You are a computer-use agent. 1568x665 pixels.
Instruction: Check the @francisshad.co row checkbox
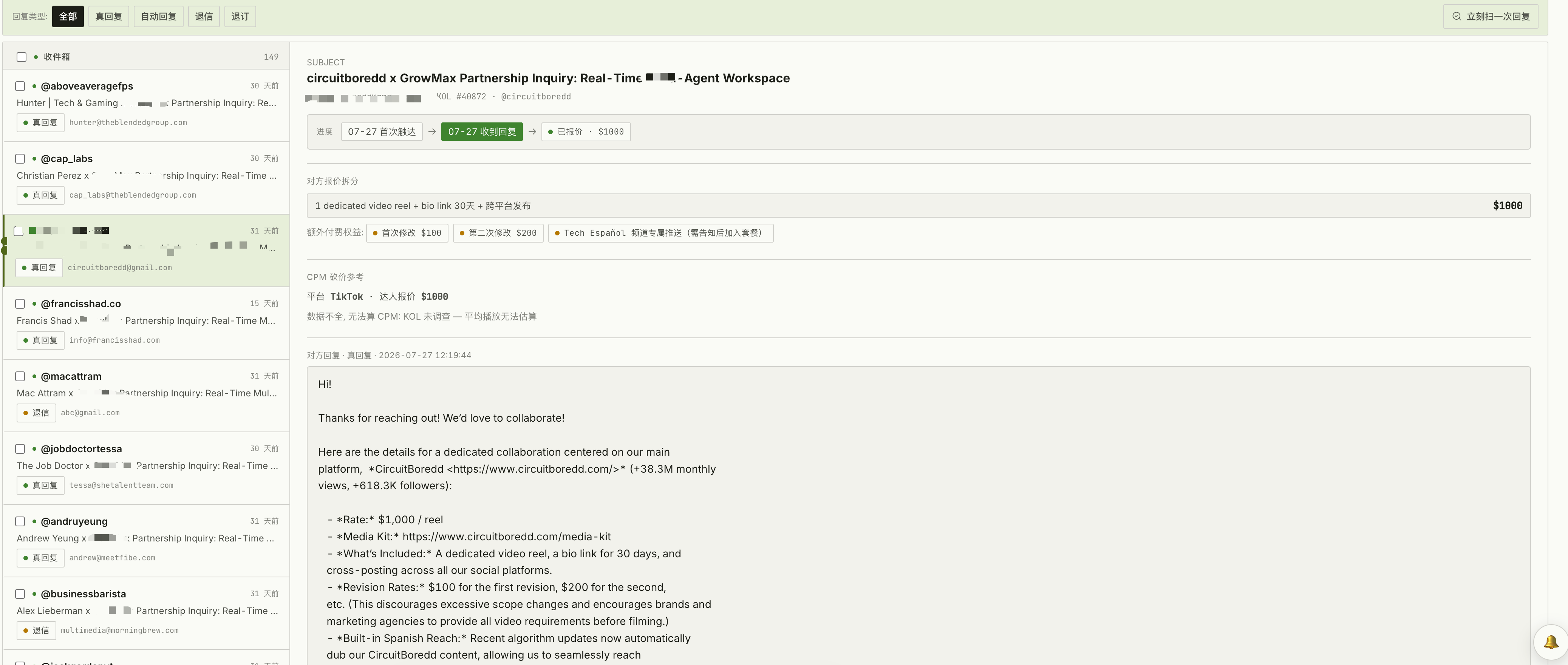coord(20,304)
